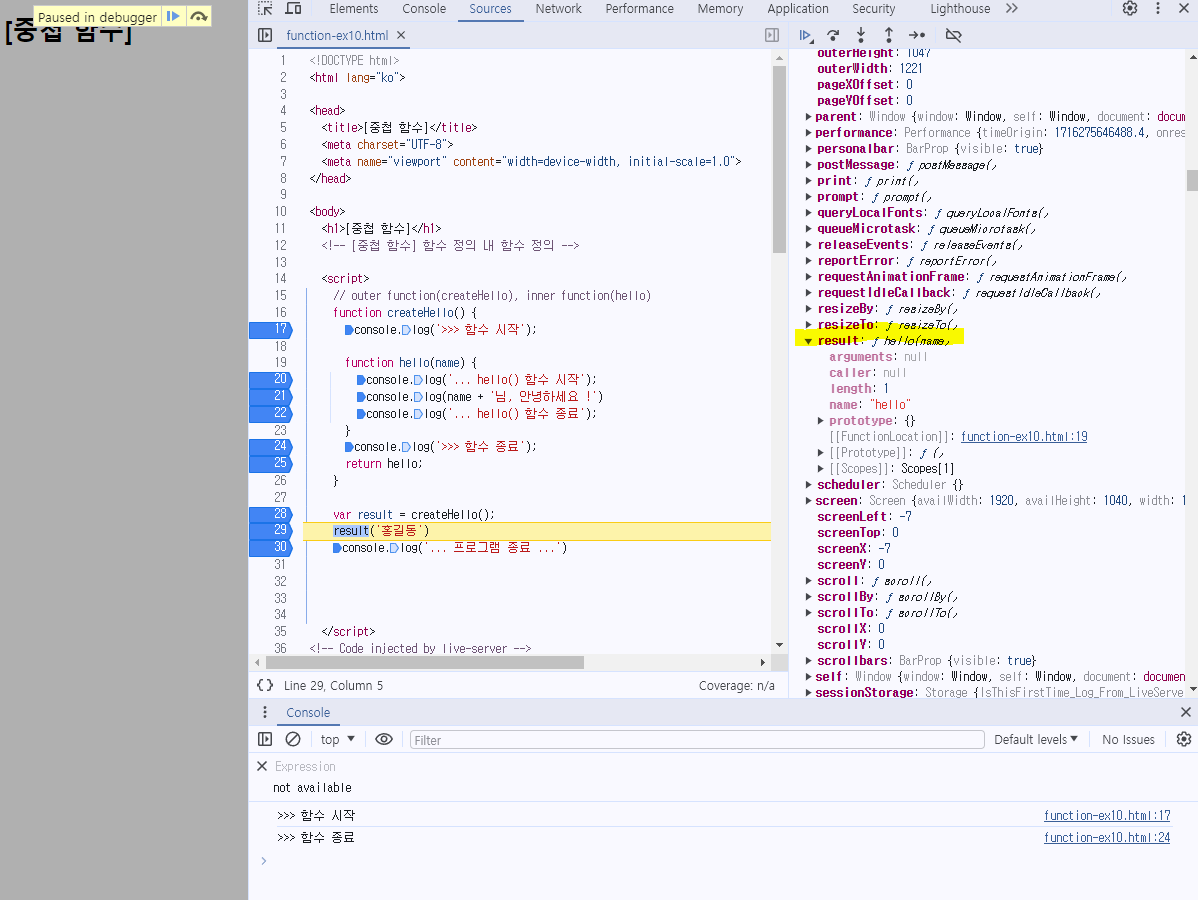Open Default levels dropdown
The height and width of the screenshot is (900, 1198).
click(x=1035, y=740)
